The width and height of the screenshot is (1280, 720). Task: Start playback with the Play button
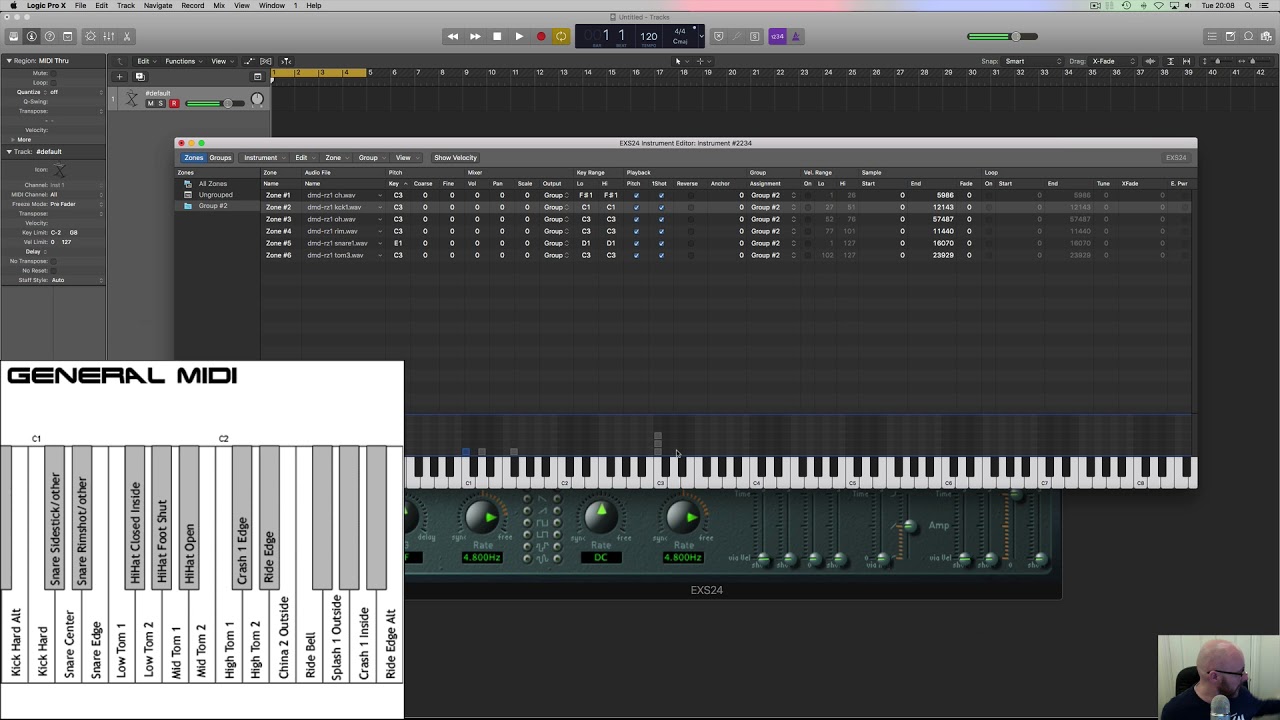click(x=519, y=37)
